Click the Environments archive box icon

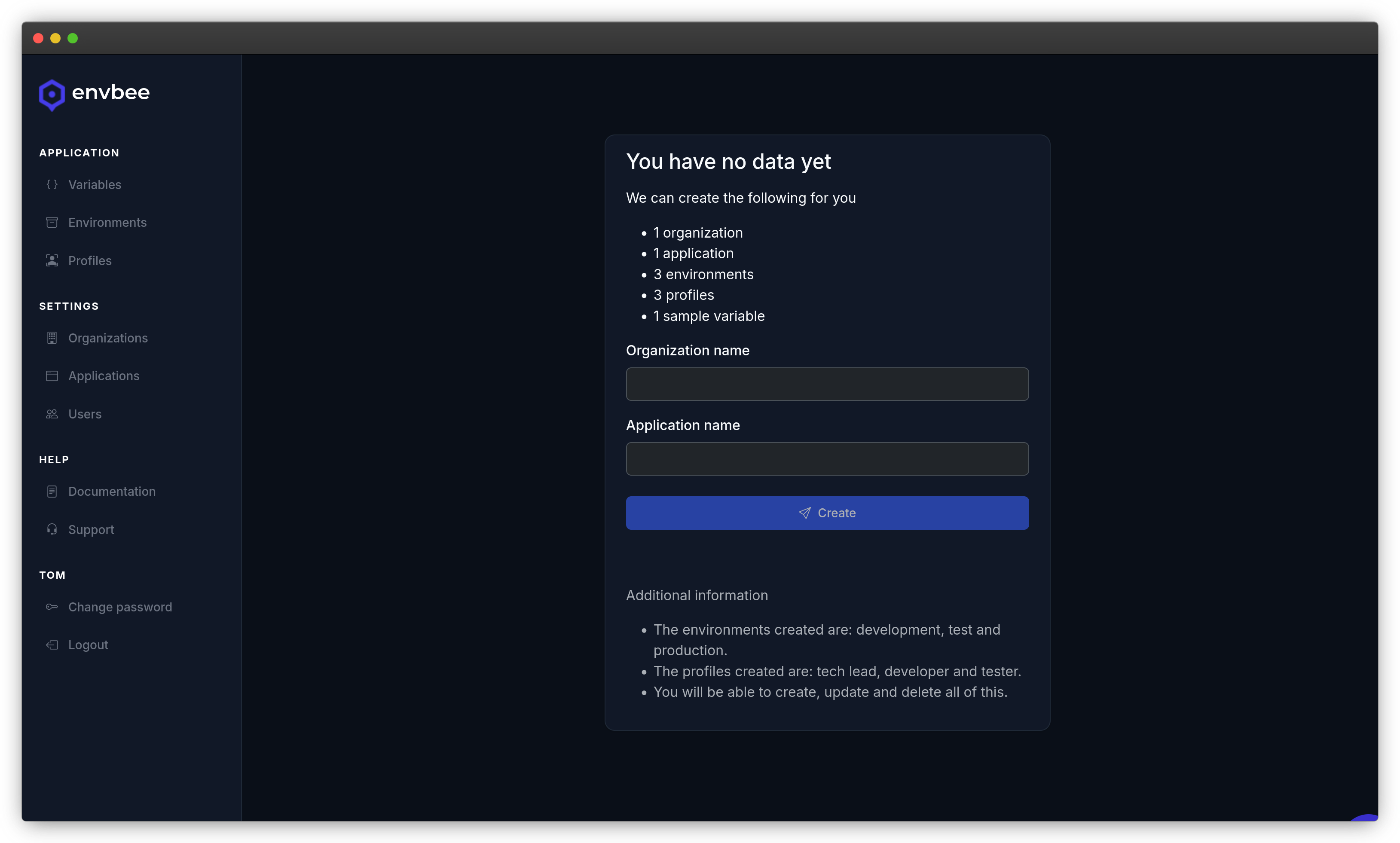pyautogui.click(x=52, y=223)
